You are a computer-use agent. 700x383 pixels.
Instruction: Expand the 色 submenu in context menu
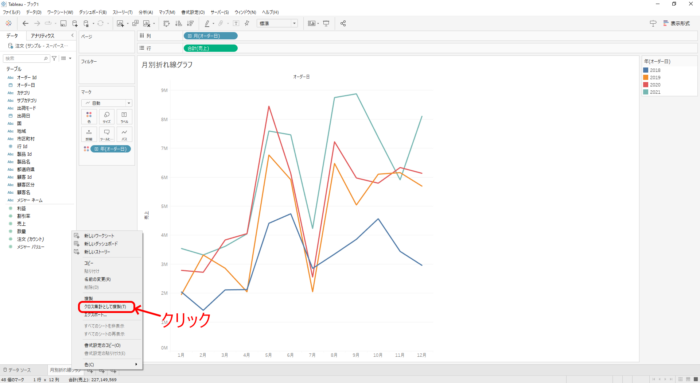click(107, 365)
